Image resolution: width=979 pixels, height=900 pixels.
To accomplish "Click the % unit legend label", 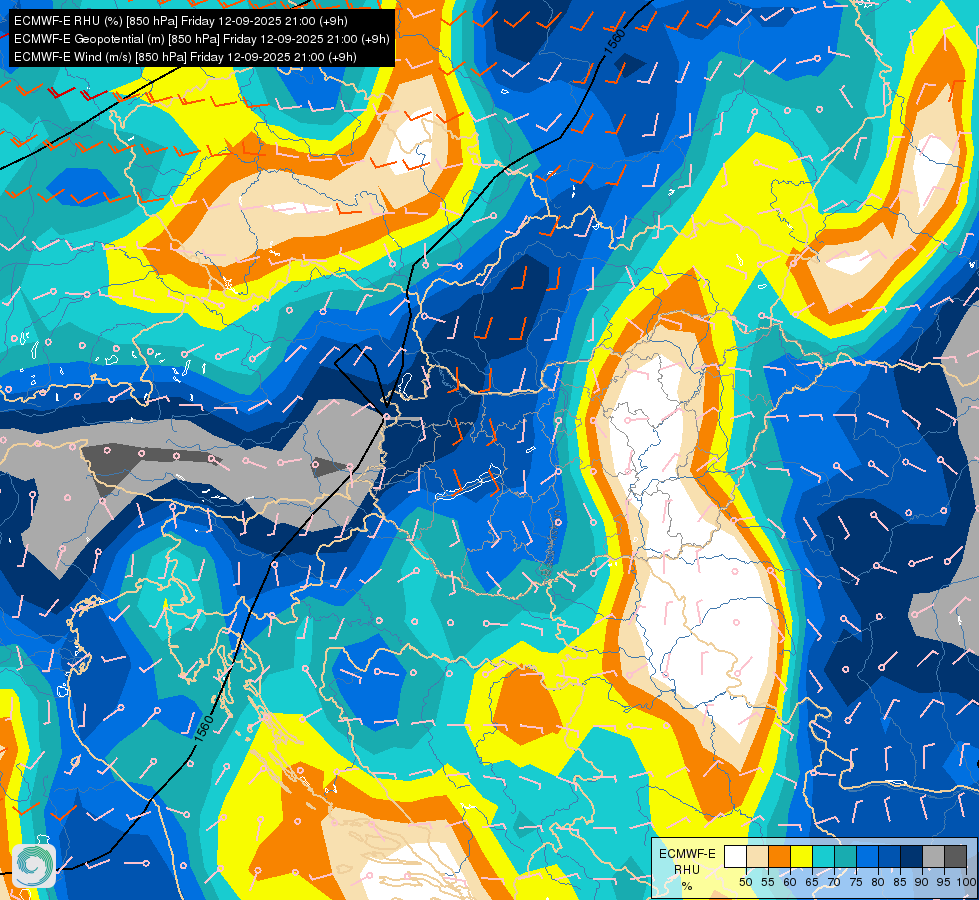I will pyautogui.click(x=687, y=886).
